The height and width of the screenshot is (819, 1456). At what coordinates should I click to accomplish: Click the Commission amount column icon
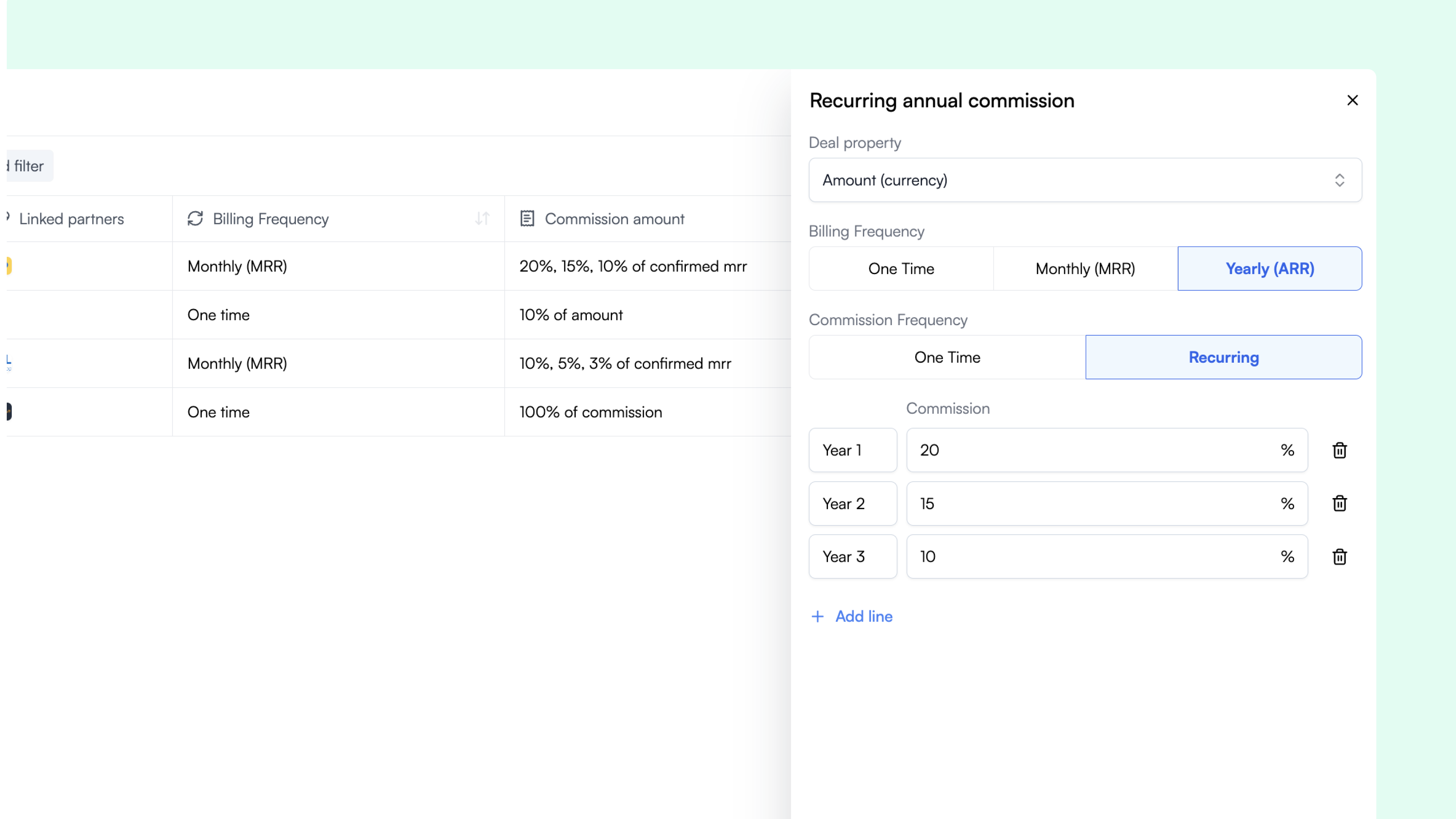coord(527,219)
